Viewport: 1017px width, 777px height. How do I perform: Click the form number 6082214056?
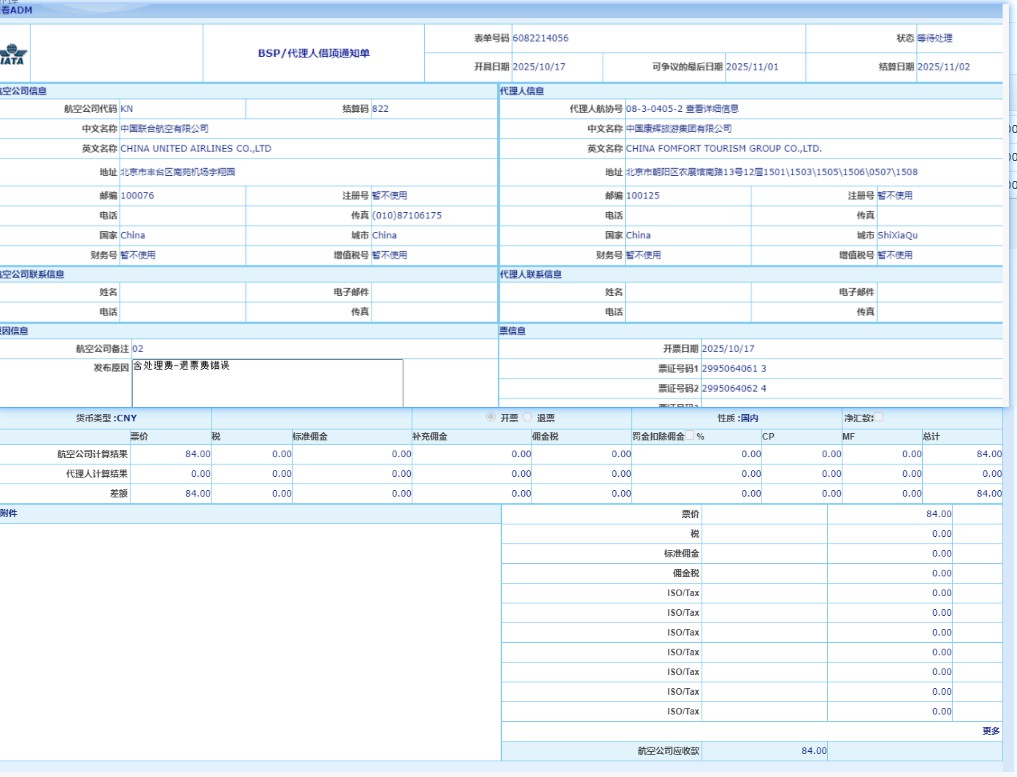coord(540,38)
